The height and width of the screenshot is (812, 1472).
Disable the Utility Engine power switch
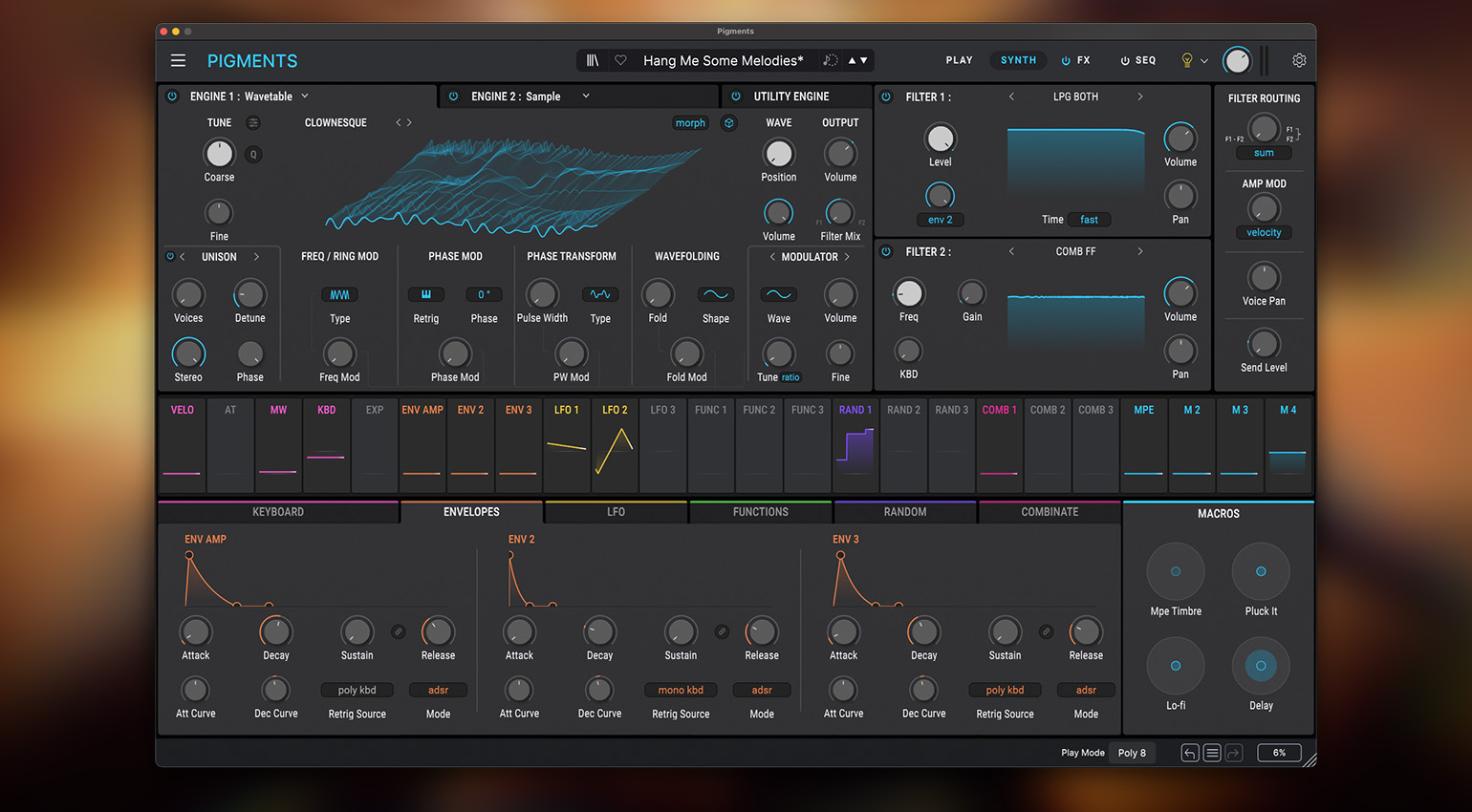[x=736, y=96]
